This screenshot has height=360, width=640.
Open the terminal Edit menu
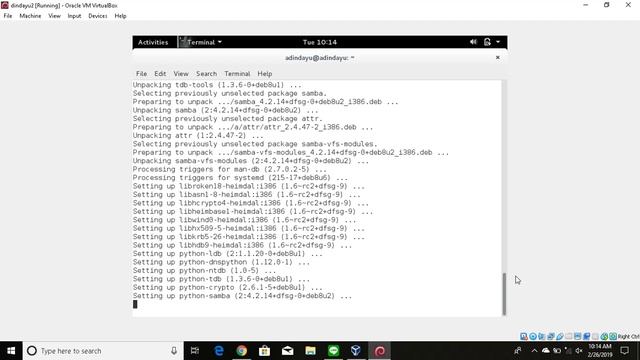point(160,73)
